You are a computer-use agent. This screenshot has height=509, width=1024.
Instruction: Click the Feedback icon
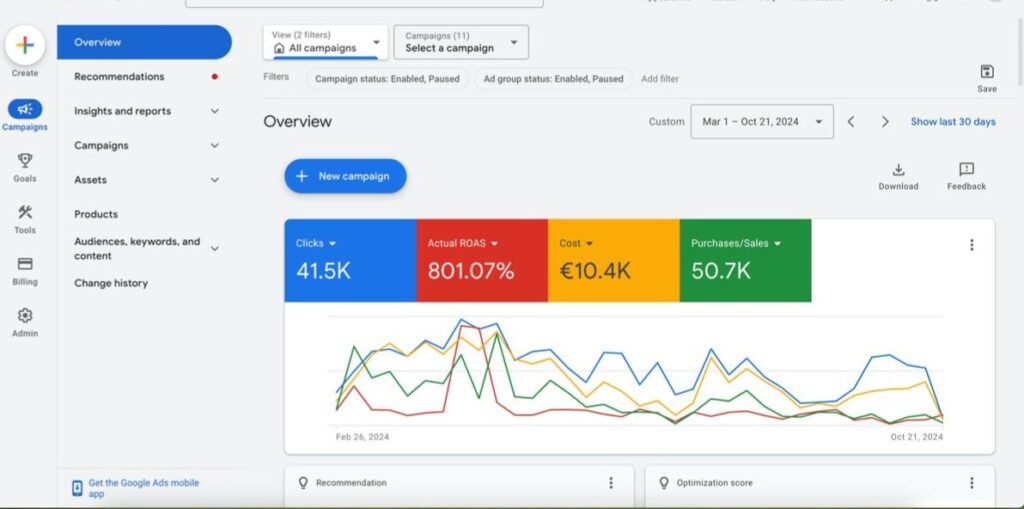pyautogui.click(x=966, y=170)
